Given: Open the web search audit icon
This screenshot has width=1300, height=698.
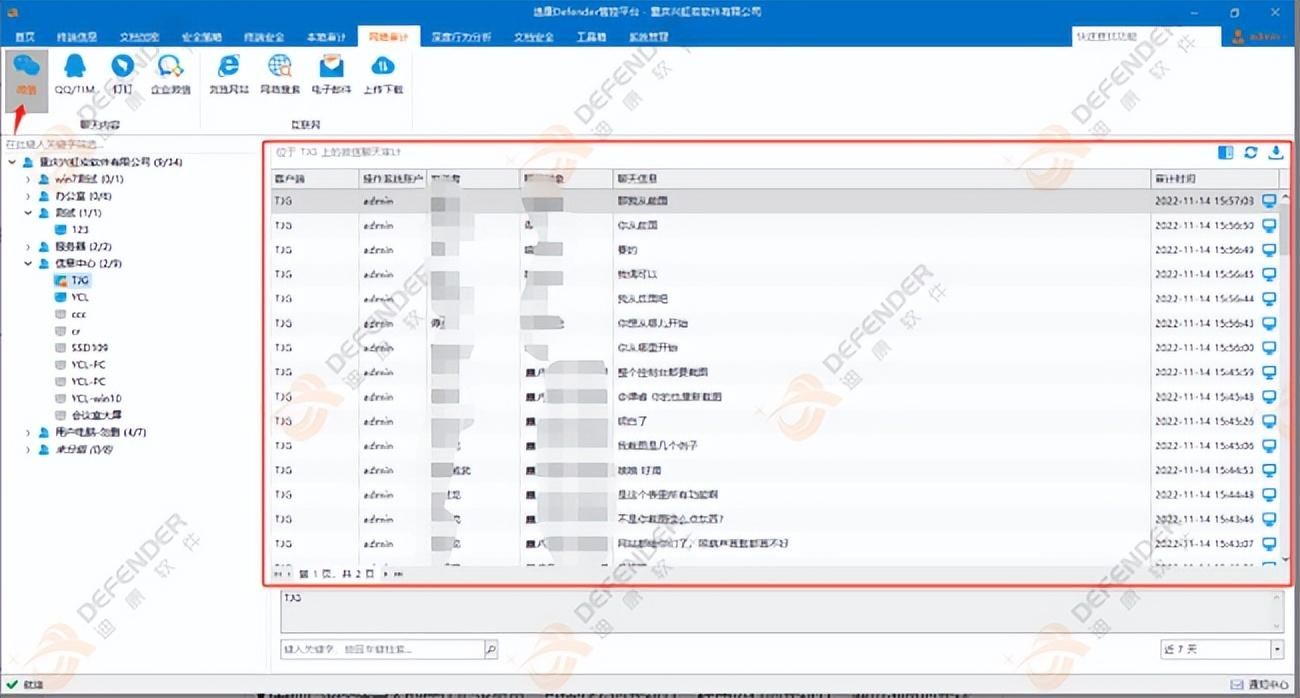Looking at the screenshot, I should point(280,75).
